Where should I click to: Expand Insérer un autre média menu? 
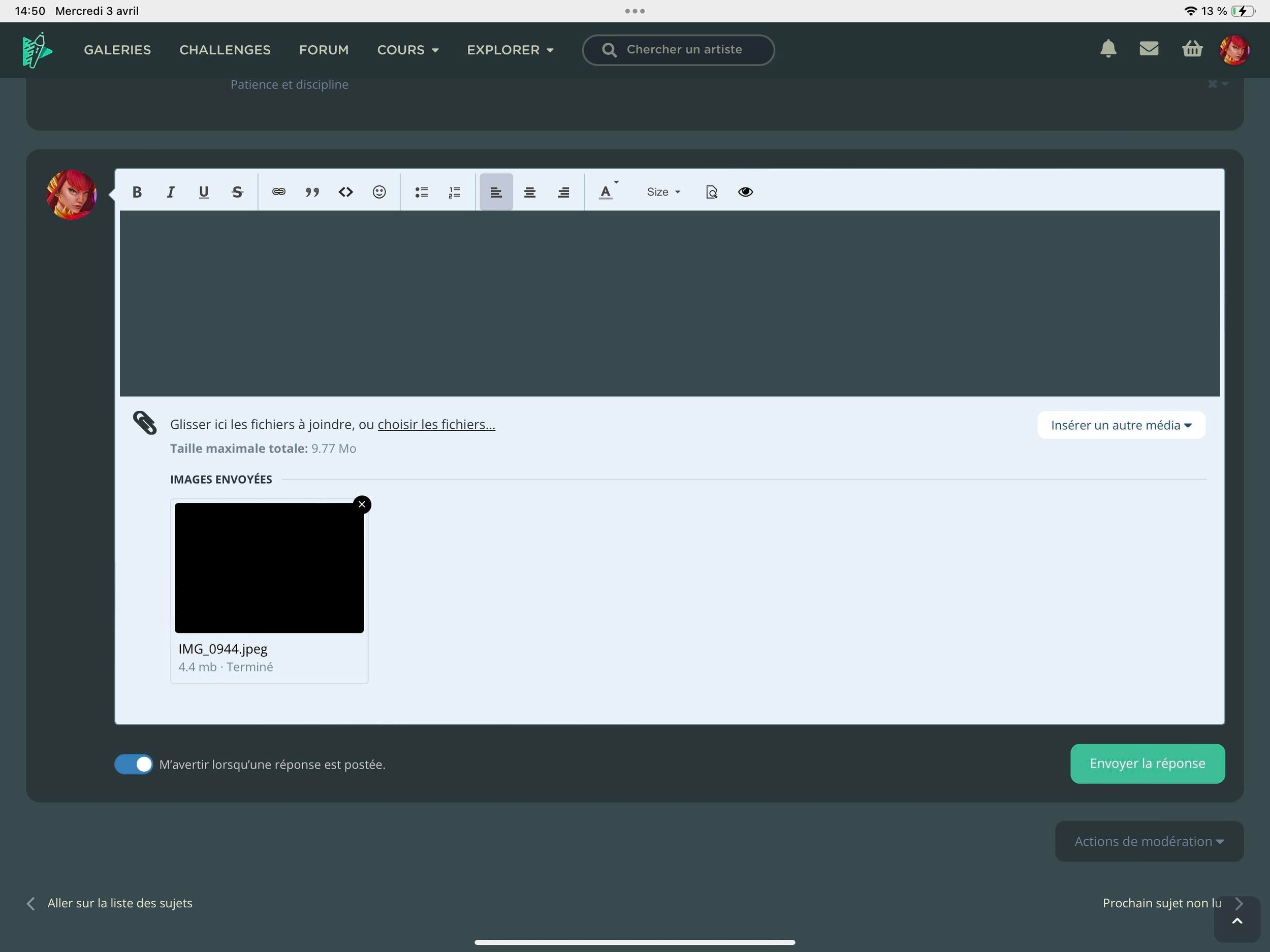(1121, 425)
